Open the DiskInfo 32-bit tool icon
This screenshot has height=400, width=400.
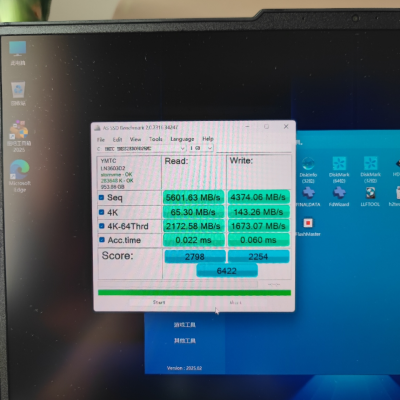pos(308,169)
